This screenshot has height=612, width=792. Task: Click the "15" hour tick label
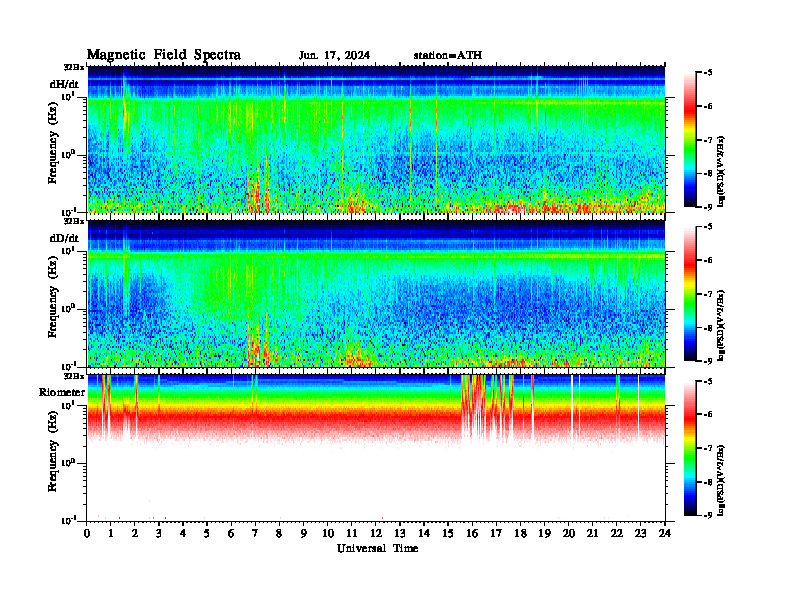(448, 534)
